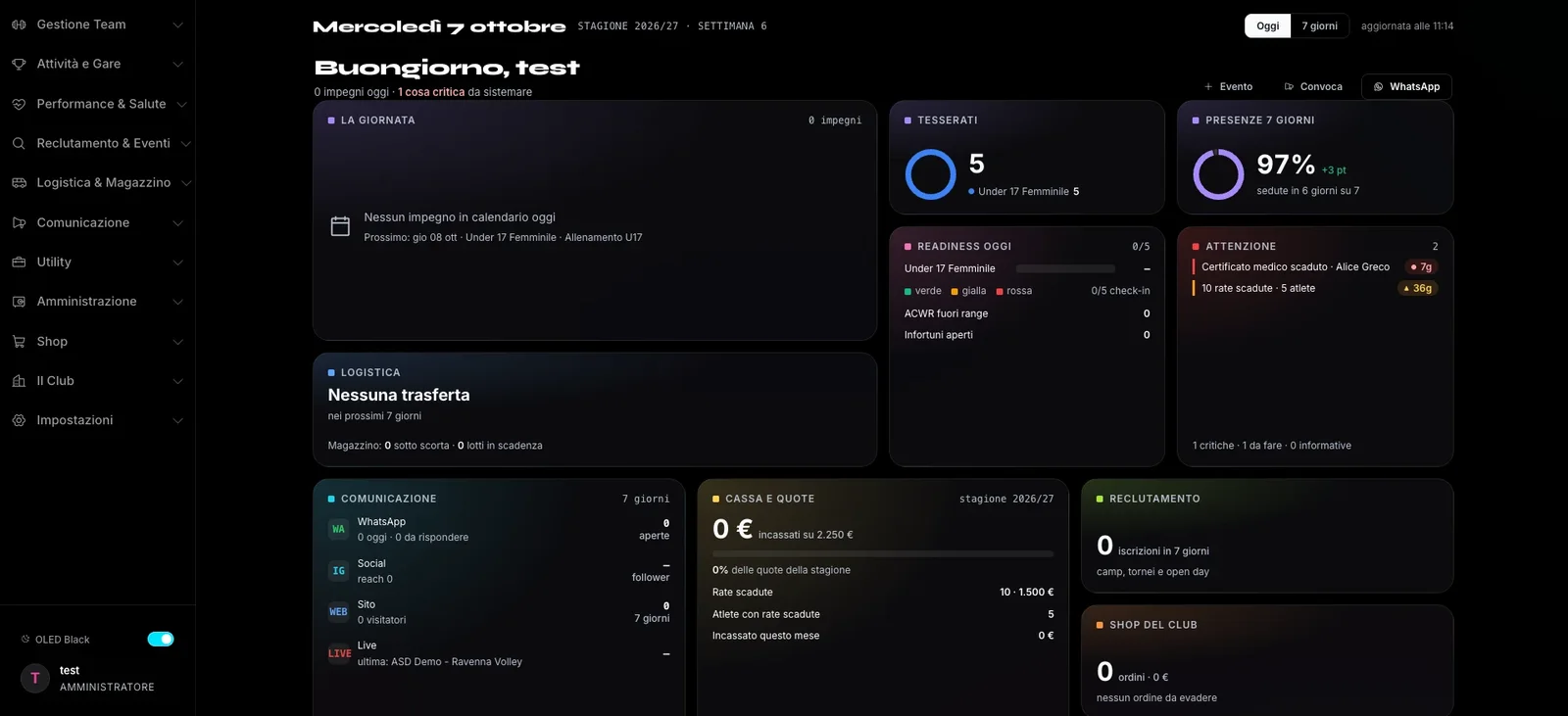
Task: Expand the Amministrazione chevron
Action: tap(177, 302)
